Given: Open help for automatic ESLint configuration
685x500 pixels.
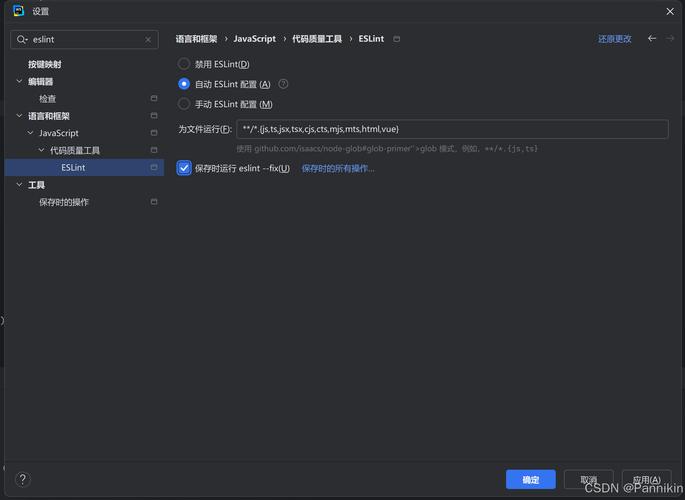Looking at the screenshot, I should (x=283, y=84).
